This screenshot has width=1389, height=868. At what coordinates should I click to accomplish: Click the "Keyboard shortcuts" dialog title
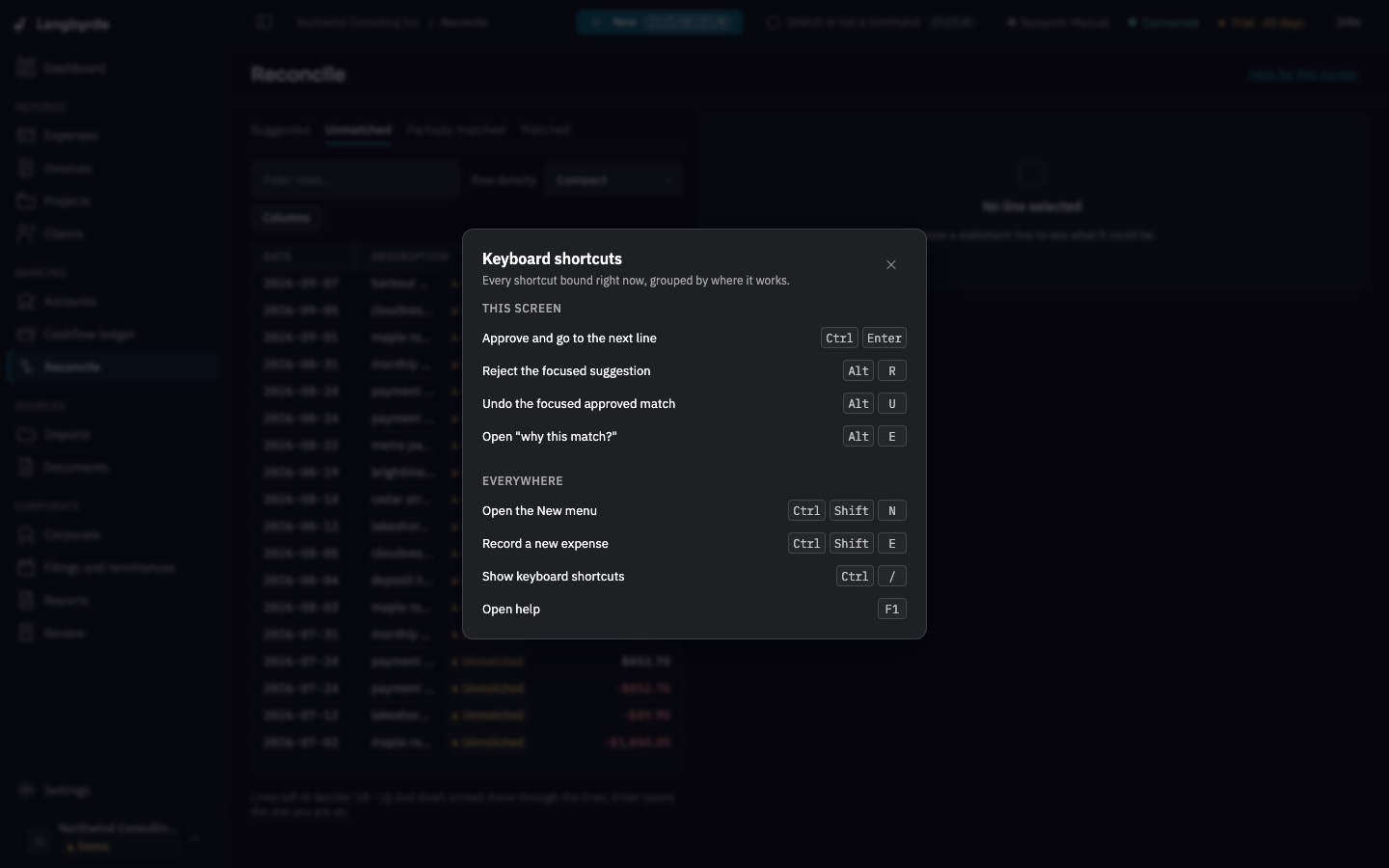pyautogui.click(x=552, y=258)
